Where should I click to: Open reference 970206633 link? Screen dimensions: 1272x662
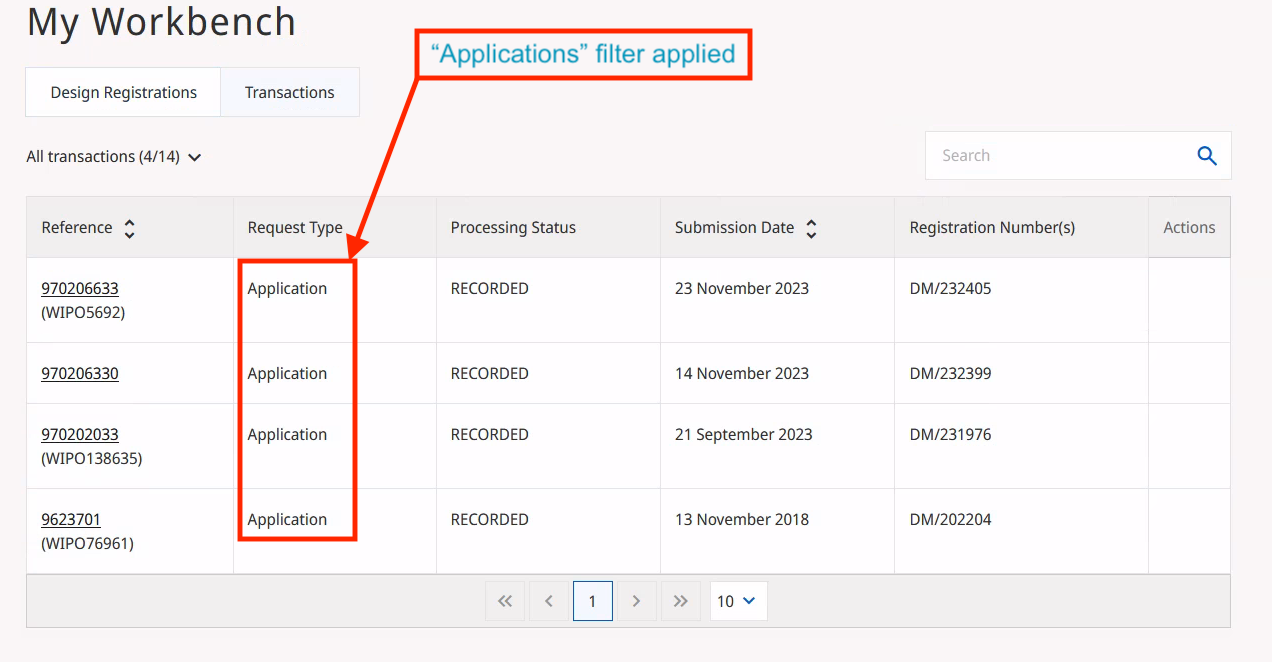click(80, 289)
